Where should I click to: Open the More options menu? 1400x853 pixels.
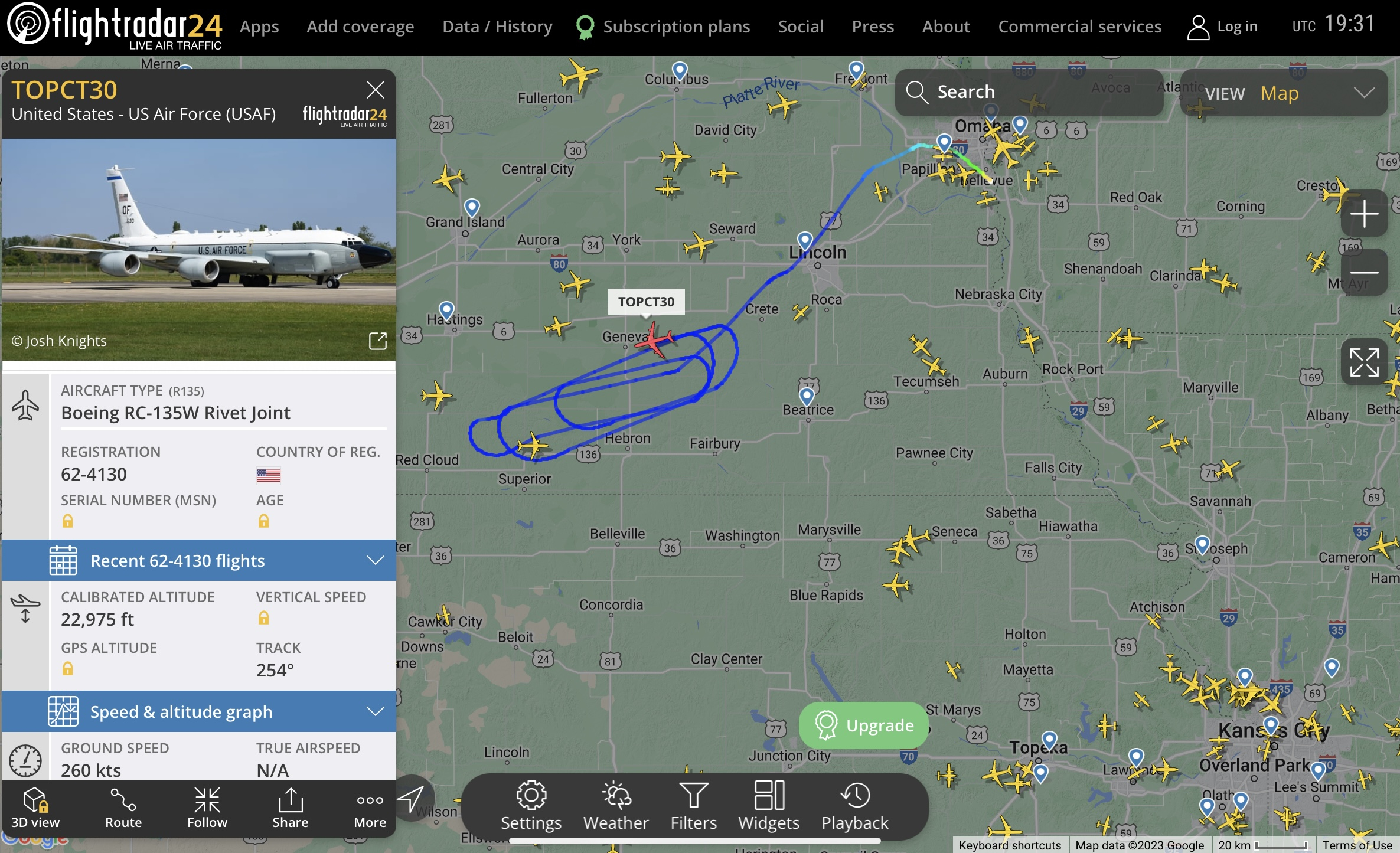370,808
